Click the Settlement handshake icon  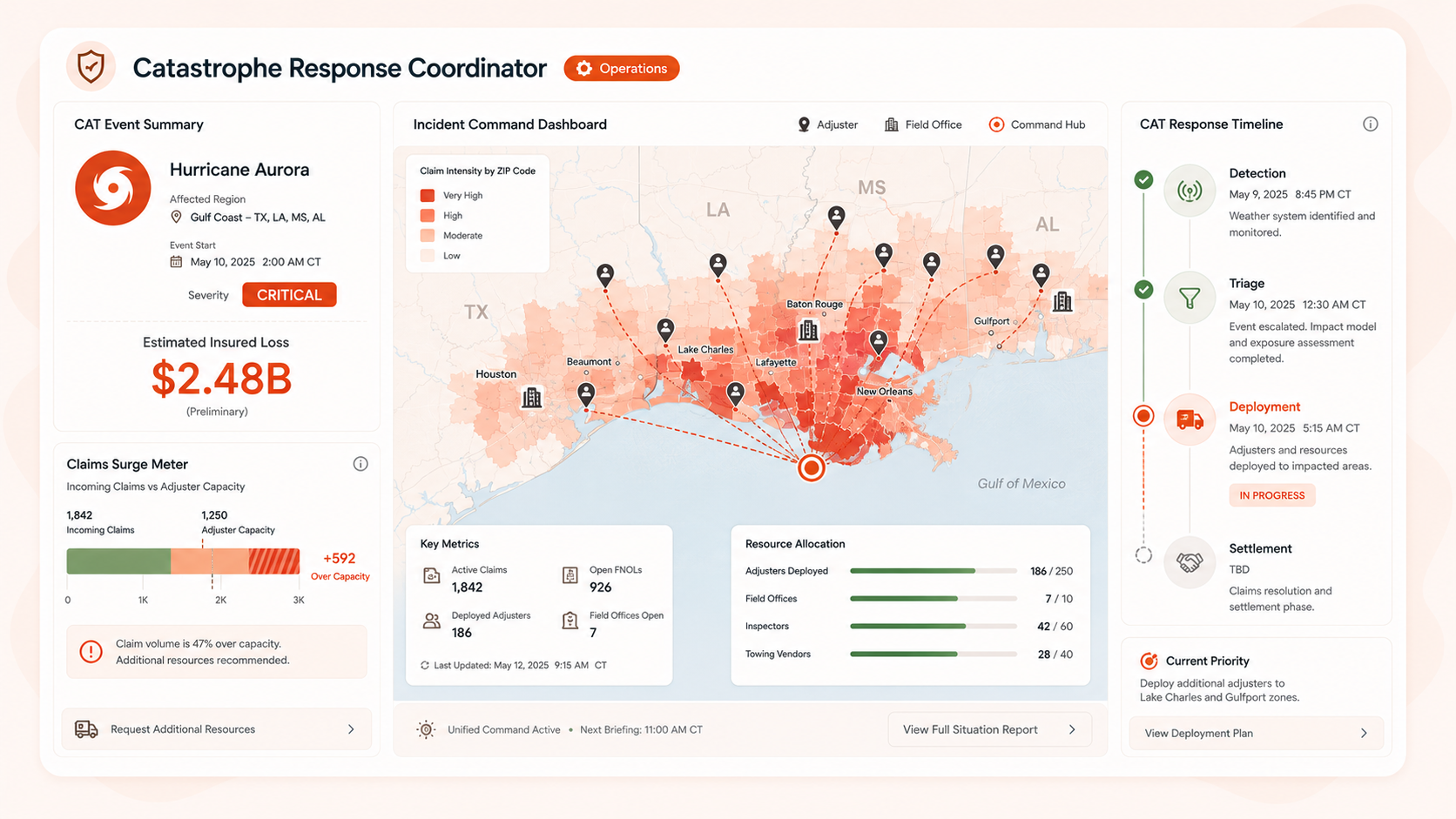click(1190, 562)
